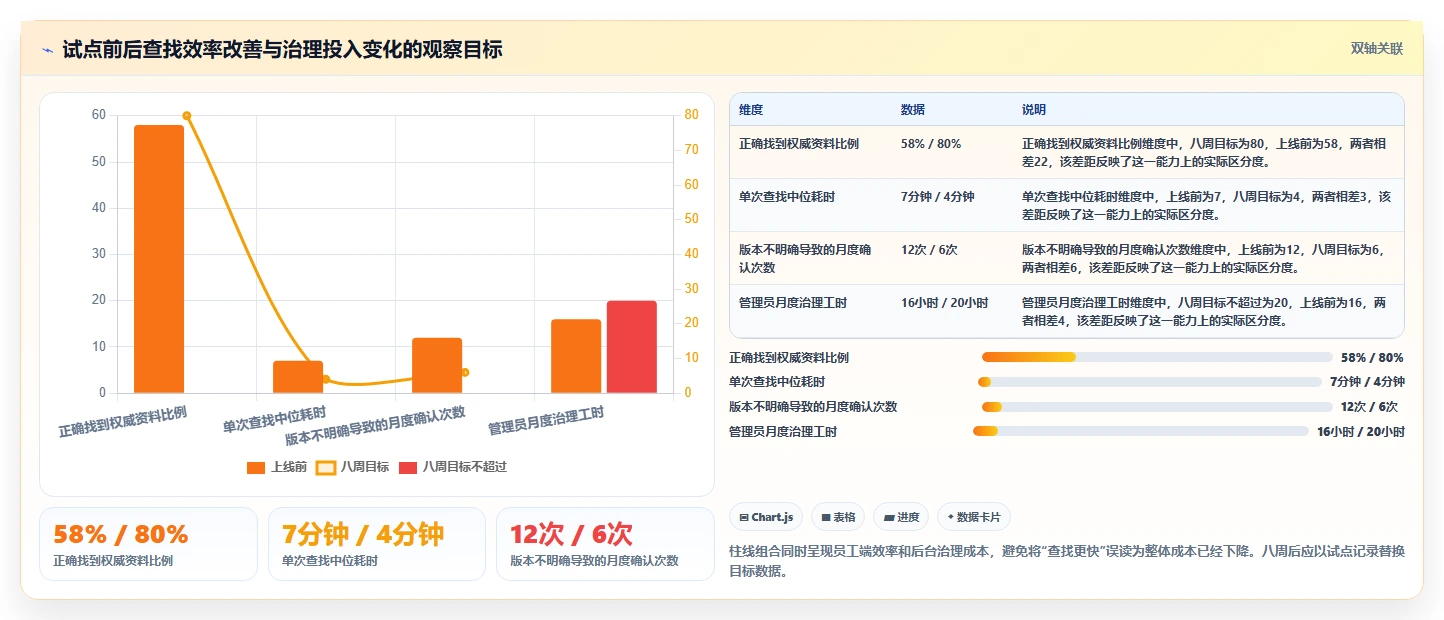
Task: Open the 7分钟 / 4分钟 data card
Action: pyautogui.click(x=377, y=544)
